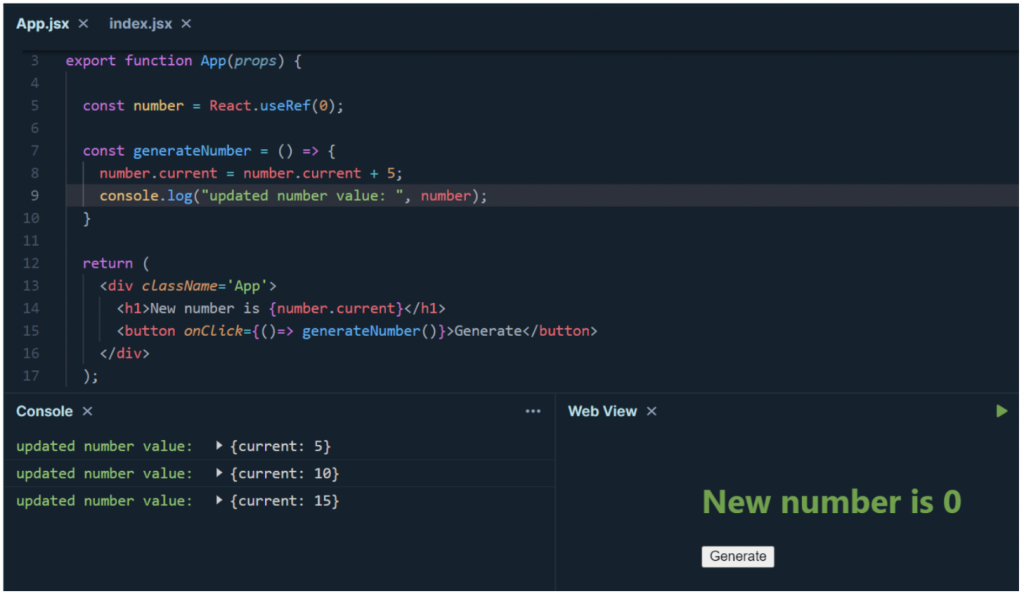
Task: Click the generateNumber function name
Action: (193, 150)
